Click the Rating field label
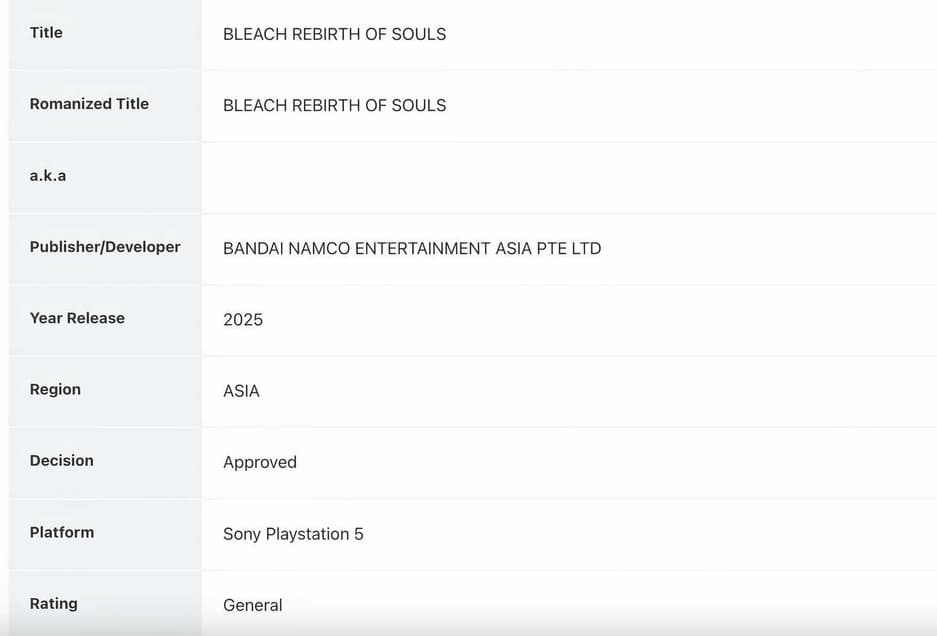Screen dimensions: 937x636 click(53, 604)
